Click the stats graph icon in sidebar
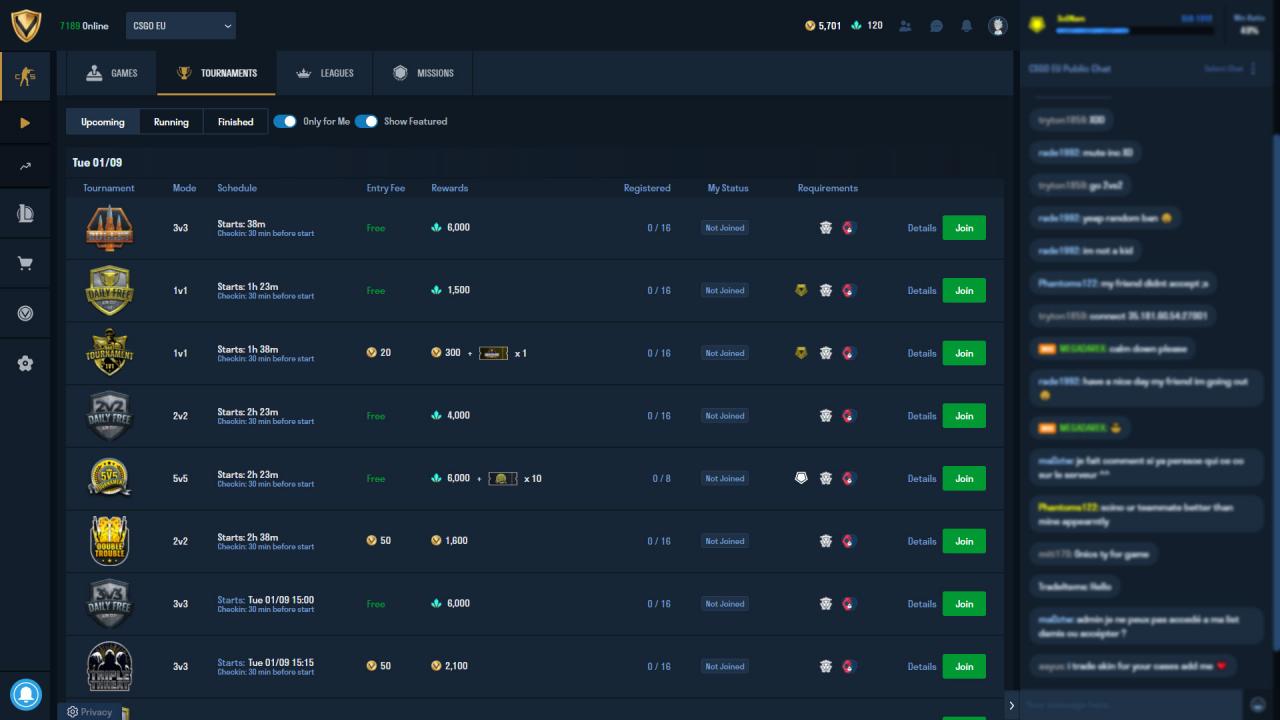The width and height of the screenshot is (1280, 720). click(x=25, y=164)
